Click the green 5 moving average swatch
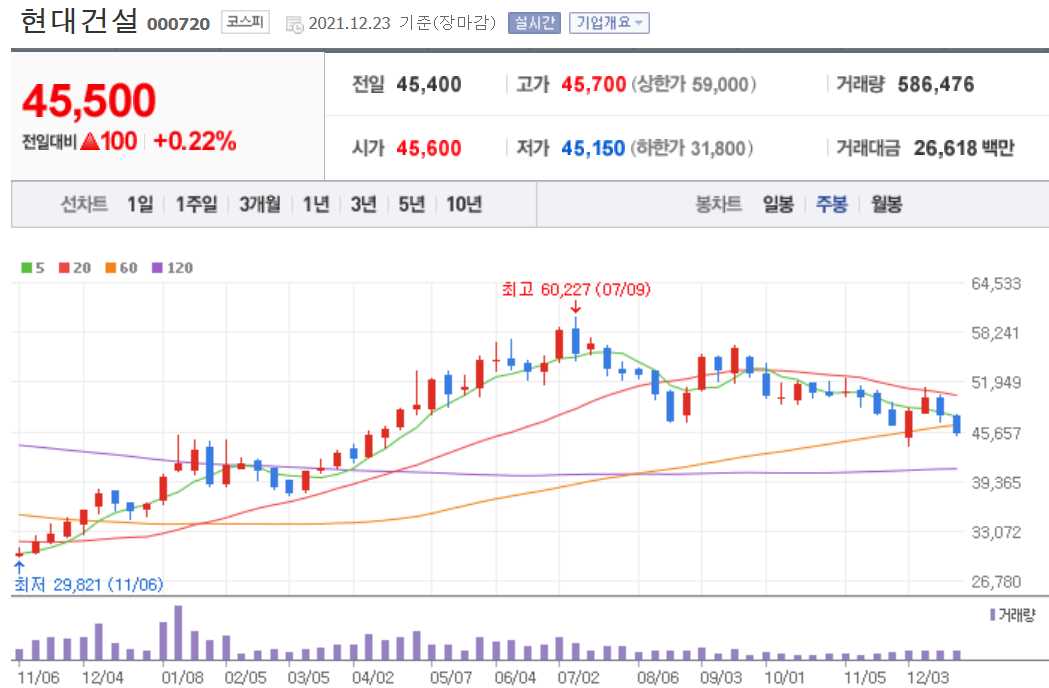 tap(26, 268)
